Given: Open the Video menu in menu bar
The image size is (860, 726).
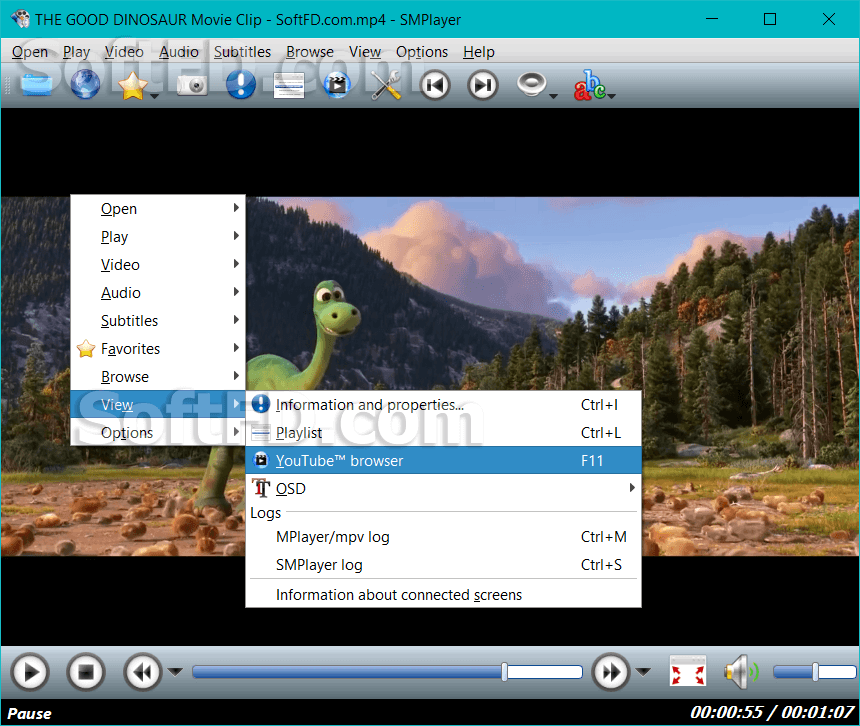Looking at the screenshot, I should point(124,52).
